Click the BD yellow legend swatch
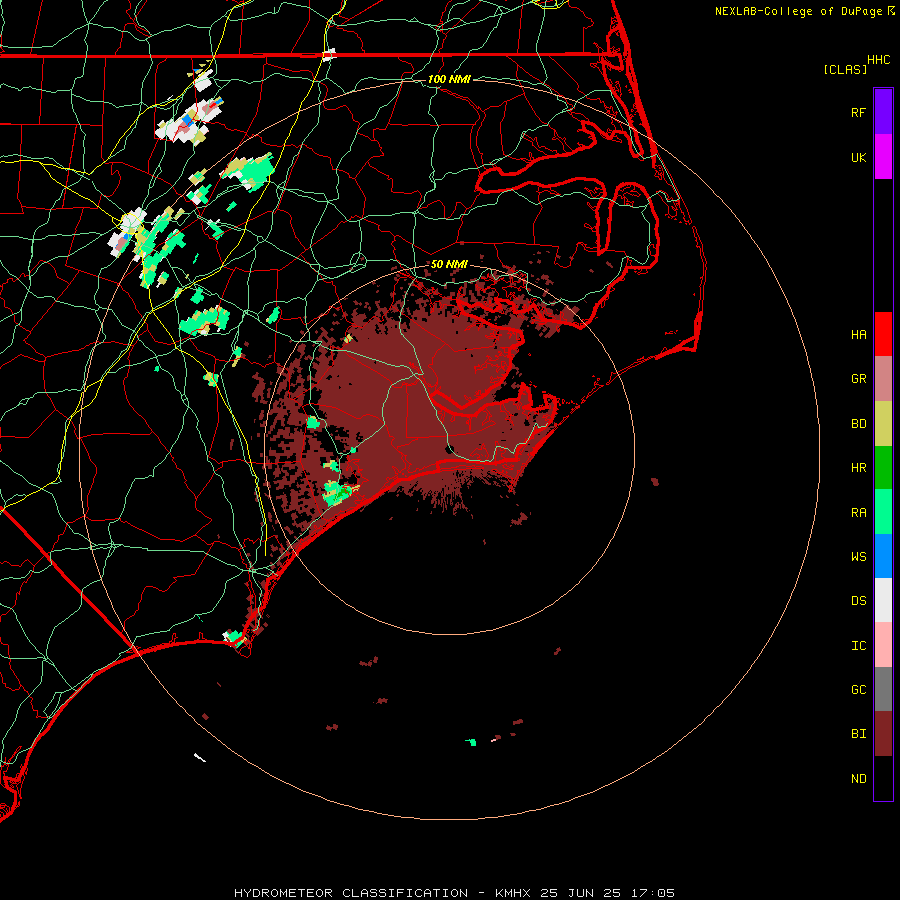The width and height of the screenshot is (900, 900). tap(883, 424)
